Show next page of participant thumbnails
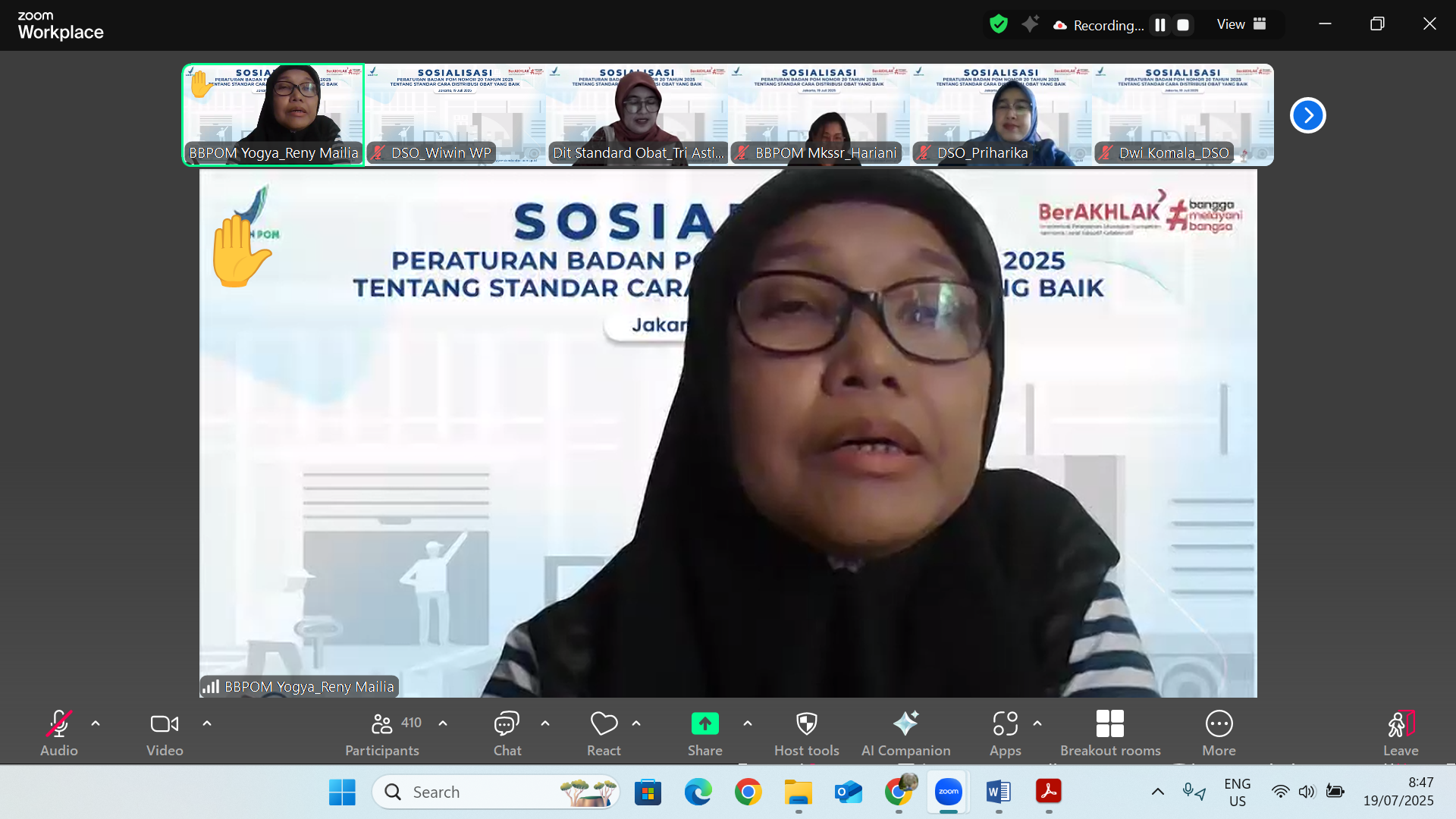Image resolution: width=1456 pixels, height=819 pixels. point(1307,115)
